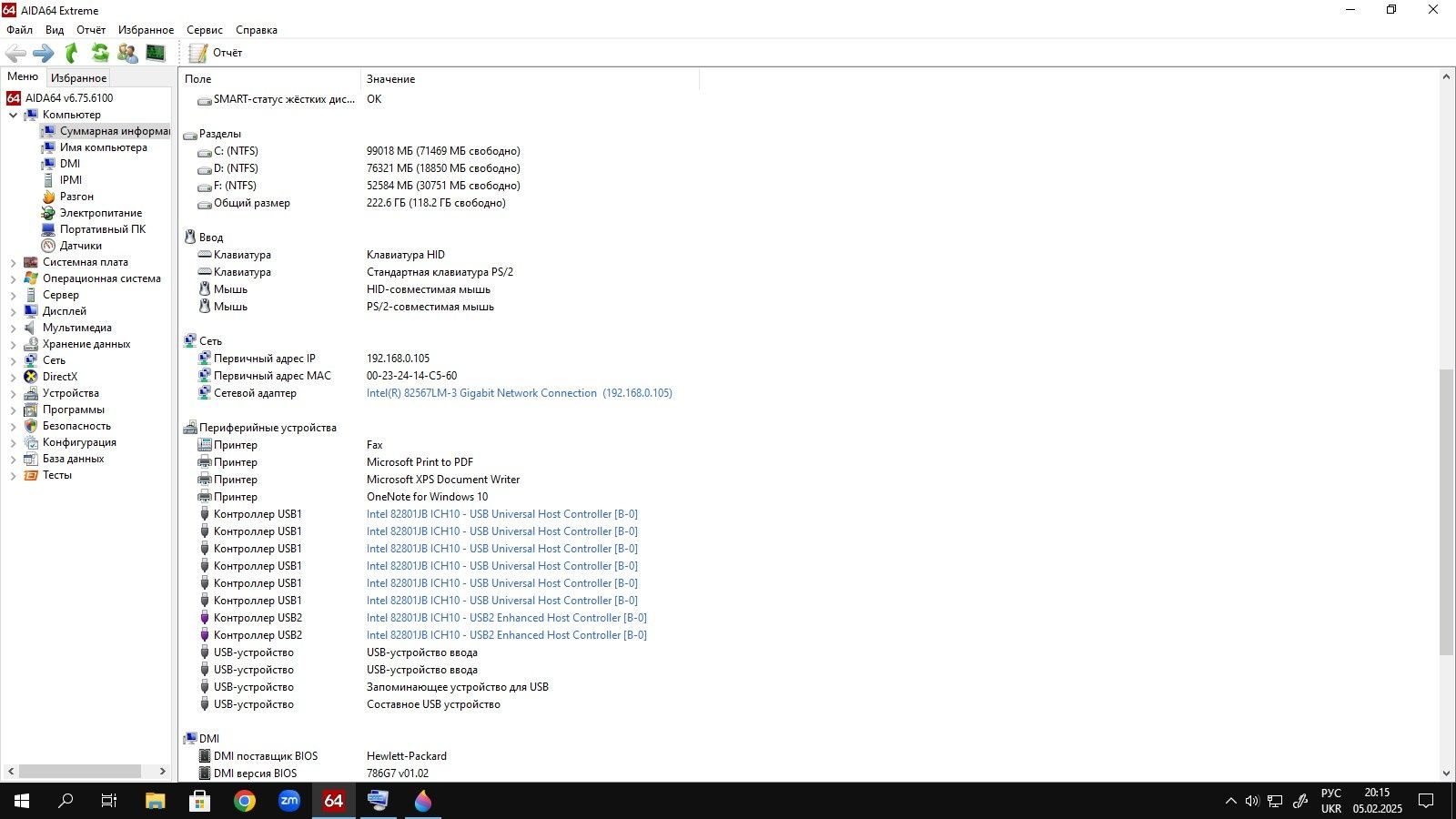Screen dimensions: 1456x819
Task: Expand the DirectX tree node
Action: pyautogui.click(x=13, y=377)
